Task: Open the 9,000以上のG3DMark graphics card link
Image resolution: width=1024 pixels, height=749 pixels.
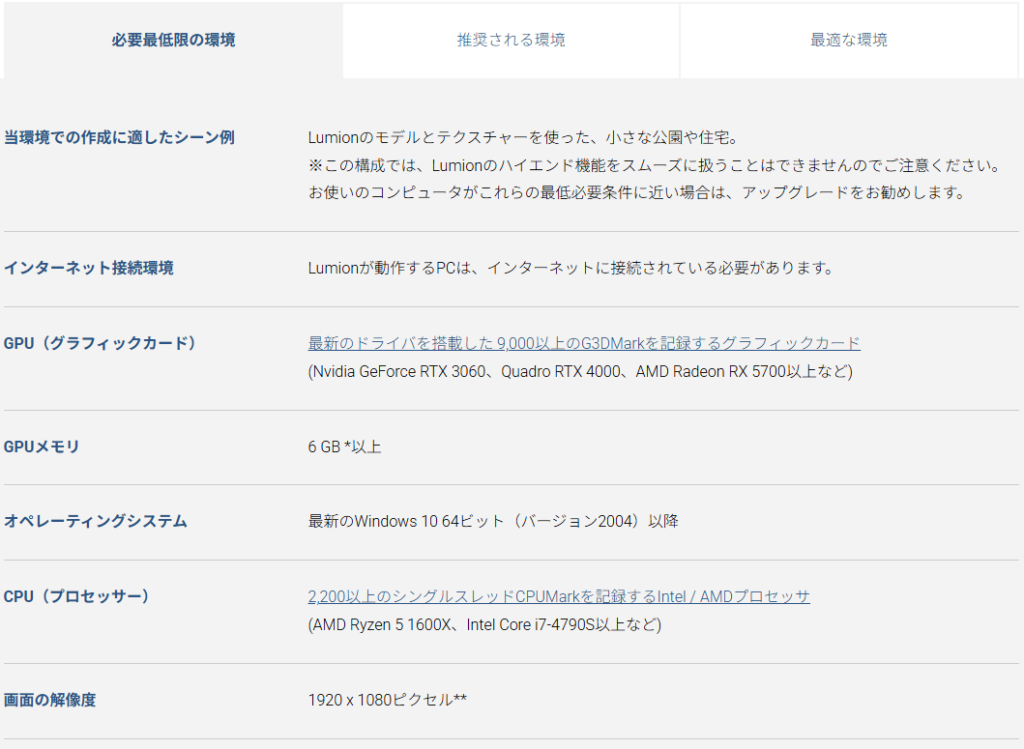Action: click(x=583, y=343)
